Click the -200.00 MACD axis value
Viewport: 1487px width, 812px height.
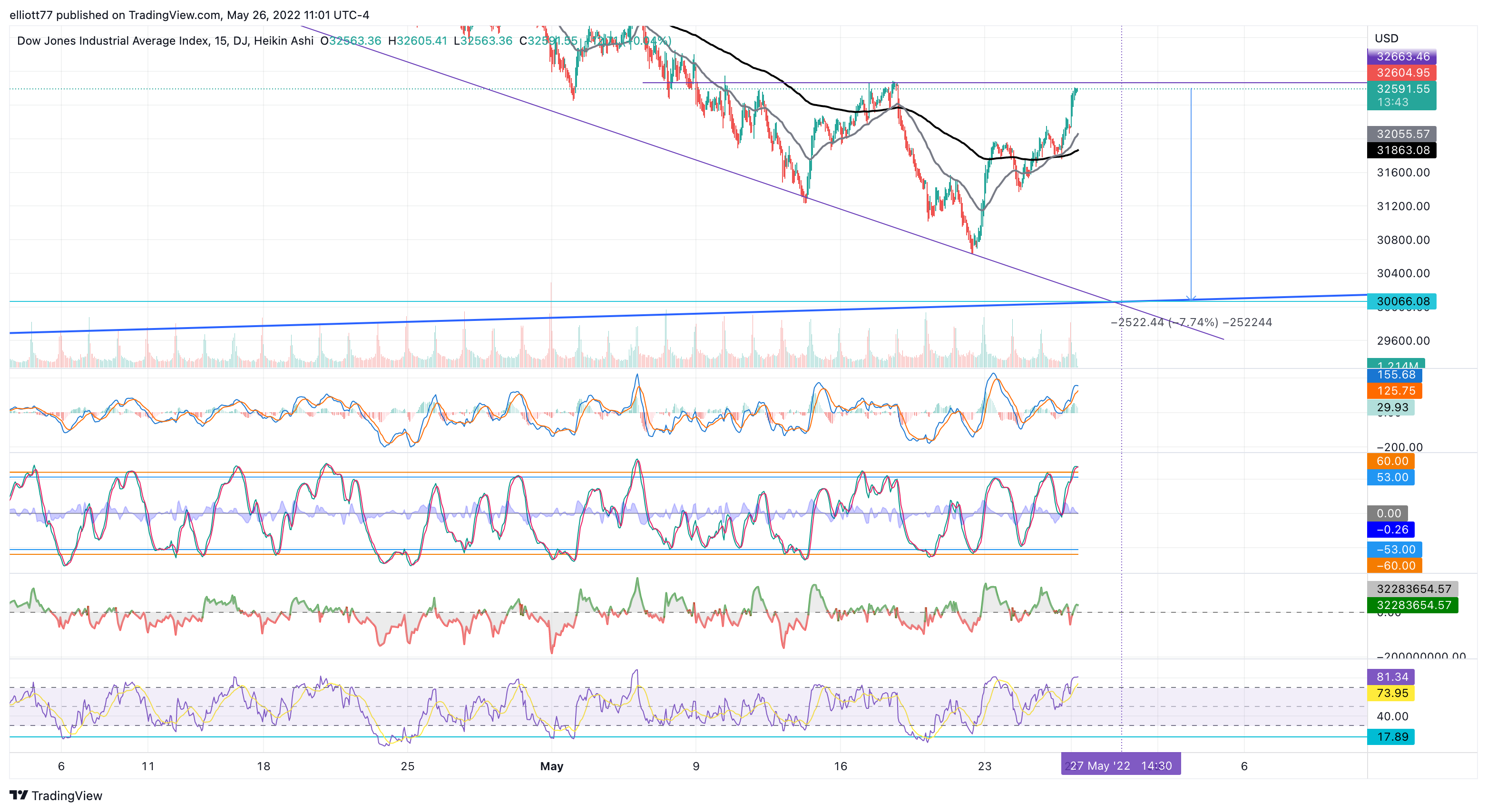1400,447
